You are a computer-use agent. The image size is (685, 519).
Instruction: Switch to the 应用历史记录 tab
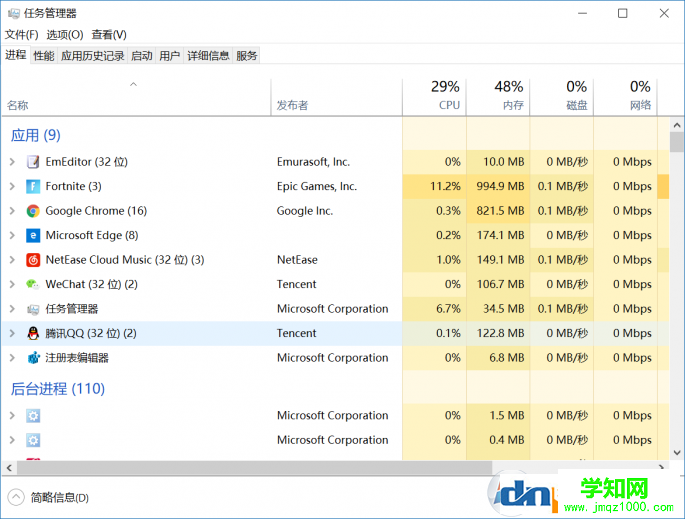pos(93,55)
